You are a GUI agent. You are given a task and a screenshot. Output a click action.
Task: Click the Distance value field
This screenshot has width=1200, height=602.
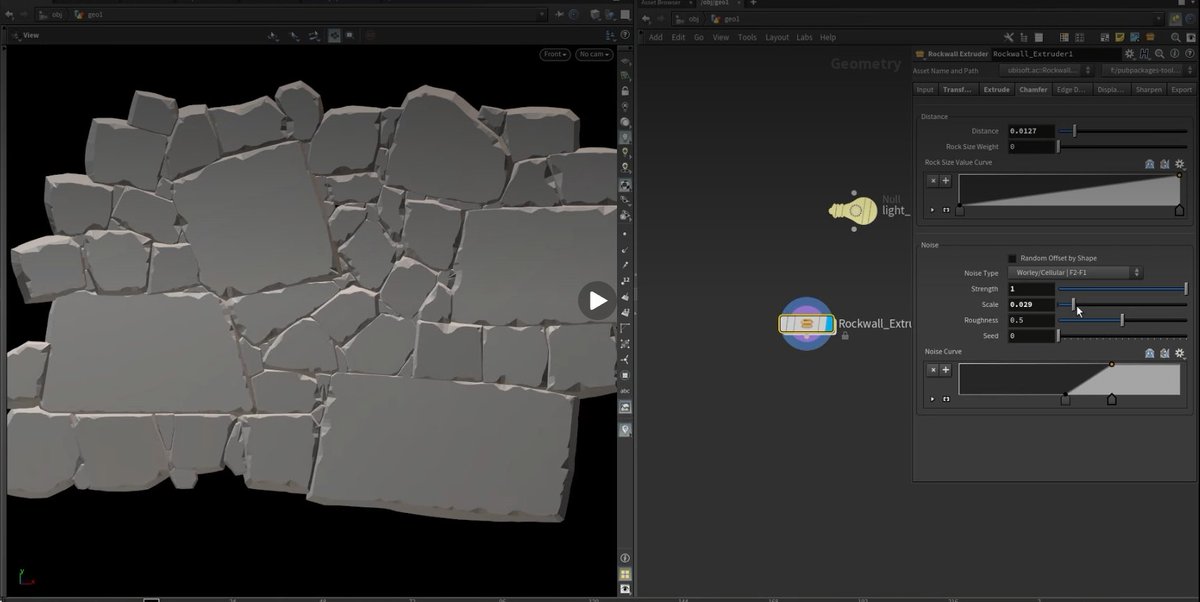(1030, 131)
